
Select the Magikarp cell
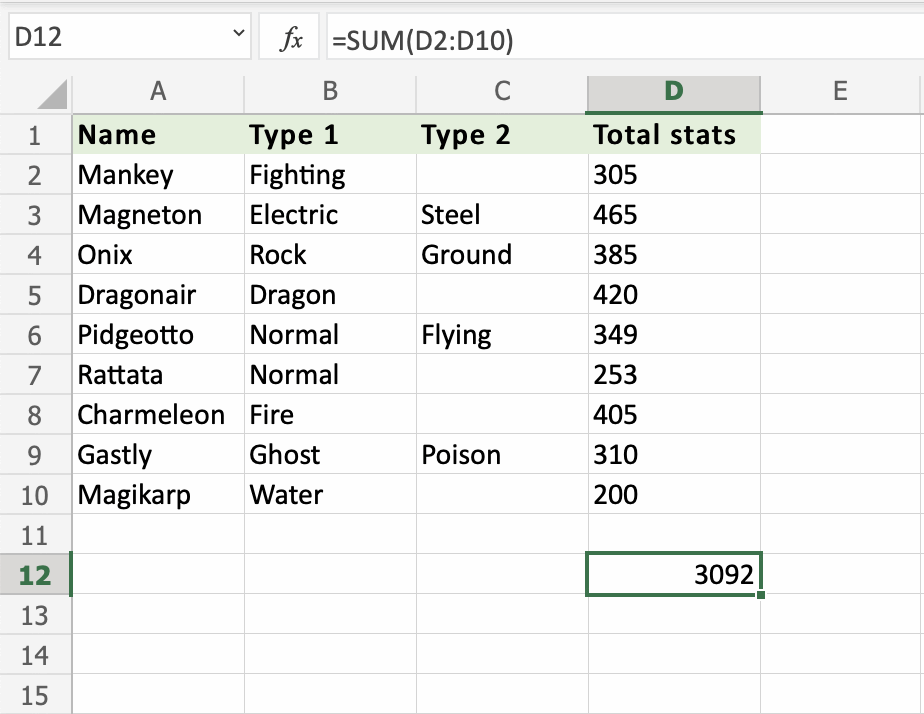pyautogui.click(x=157, y=495)
